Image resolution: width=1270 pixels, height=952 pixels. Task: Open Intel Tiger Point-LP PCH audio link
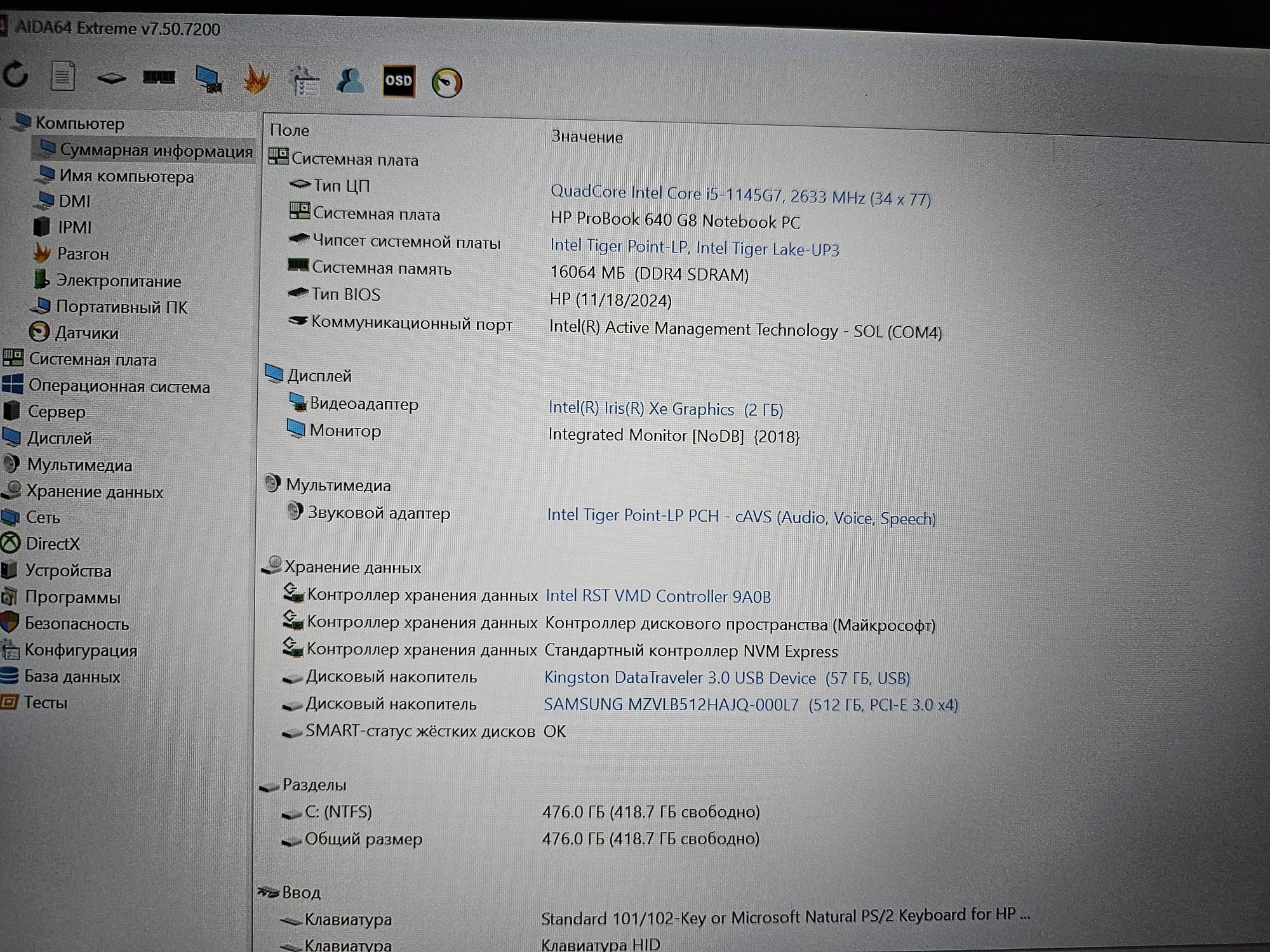coord(742,517)
